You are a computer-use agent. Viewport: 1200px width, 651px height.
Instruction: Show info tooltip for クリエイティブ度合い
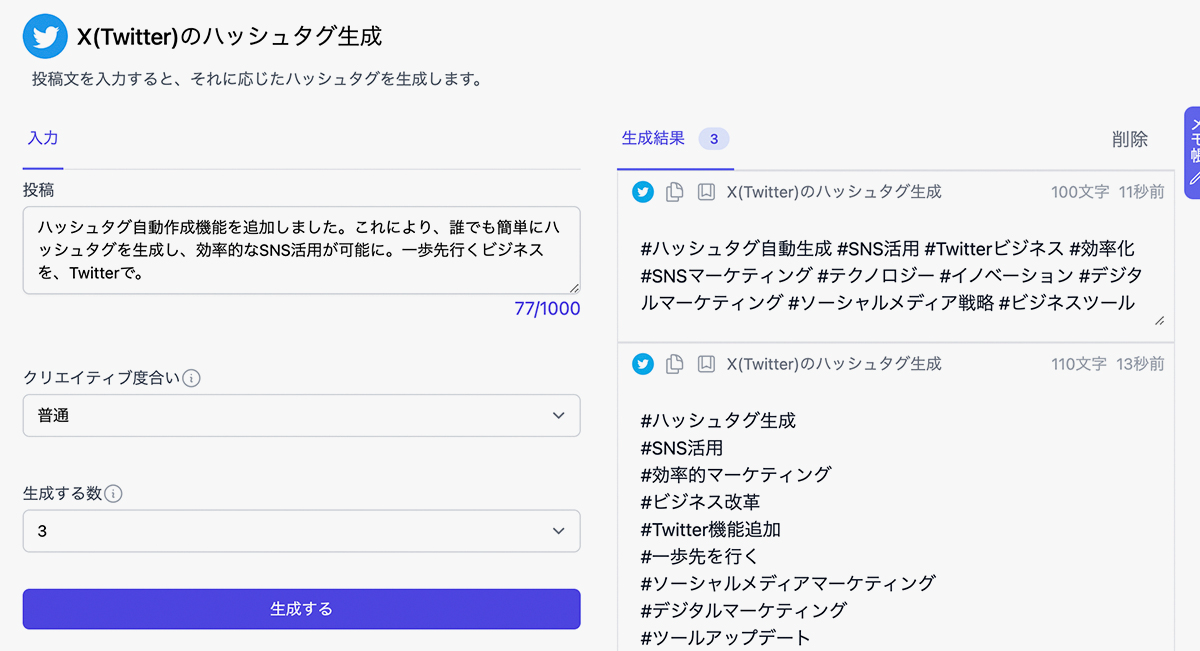192,378
